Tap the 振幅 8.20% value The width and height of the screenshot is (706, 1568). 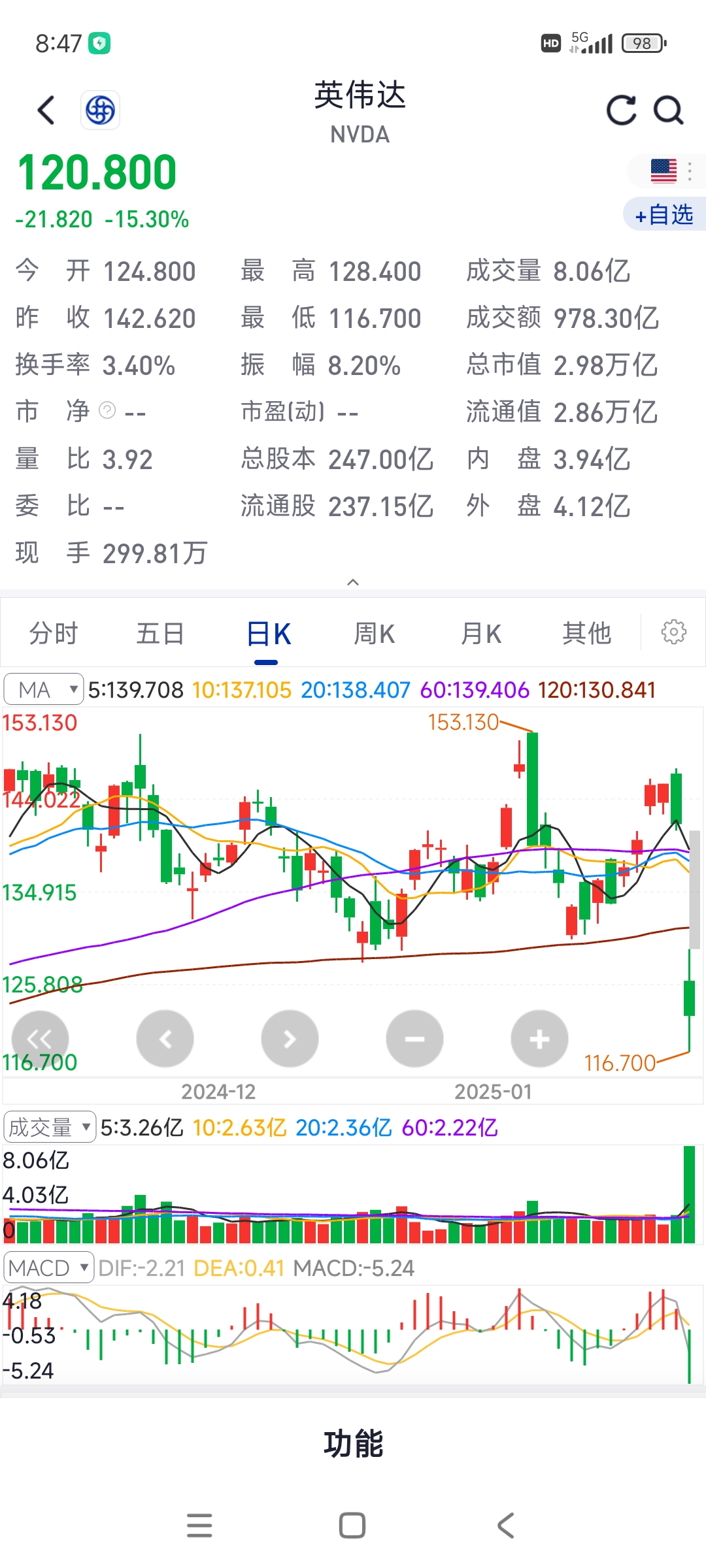click(364, 366)
